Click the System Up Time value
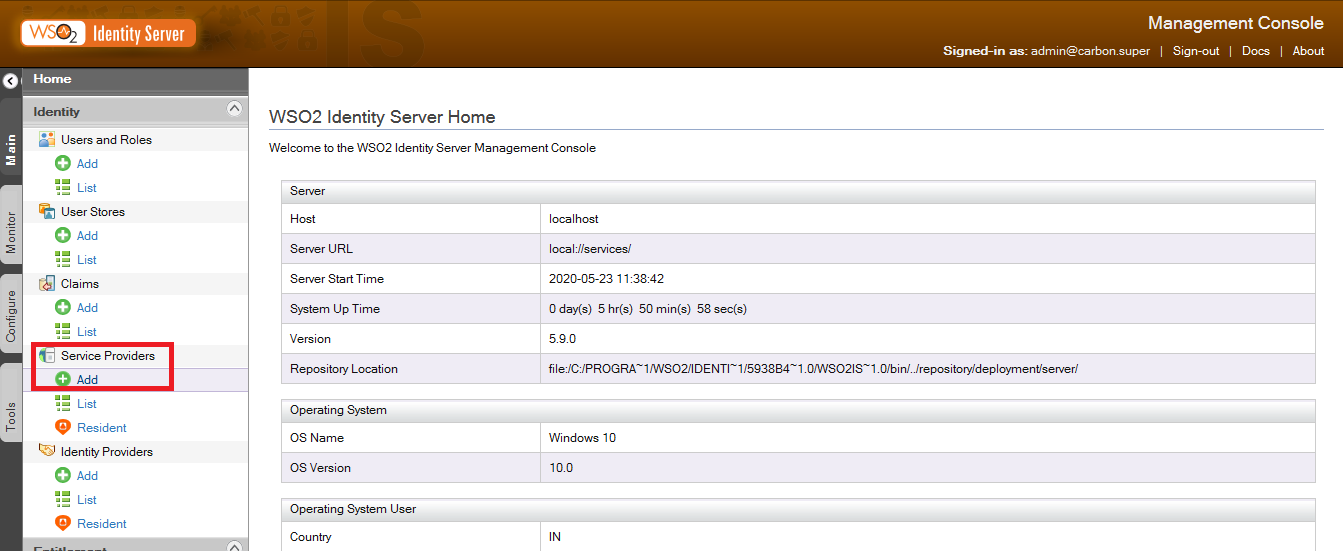The image size is (1343, 551). point(648,309)
